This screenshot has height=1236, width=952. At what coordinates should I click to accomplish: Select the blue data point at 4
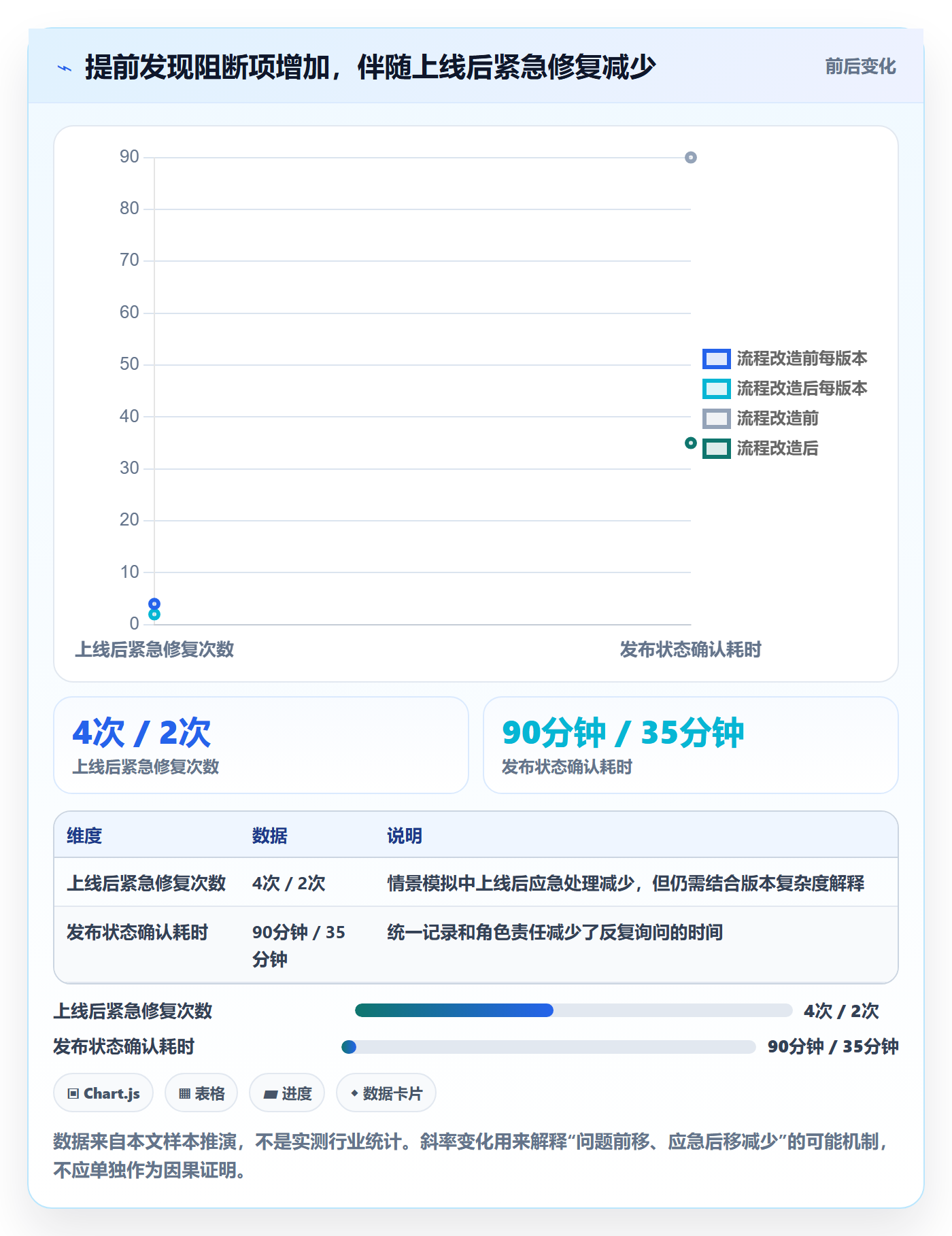(154, 604)
